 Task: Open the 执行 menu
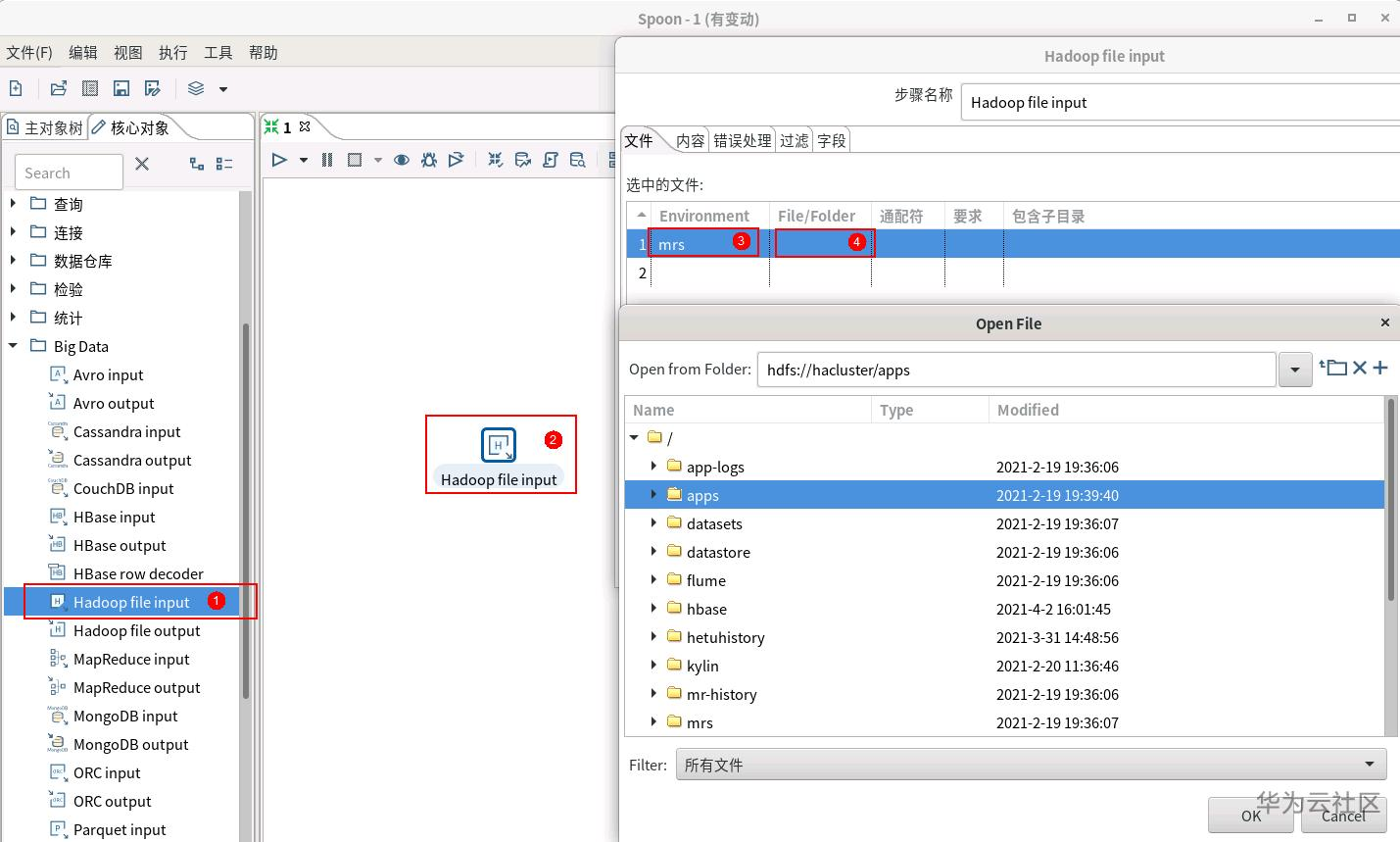pyautogui.click(x=173, y=52)
